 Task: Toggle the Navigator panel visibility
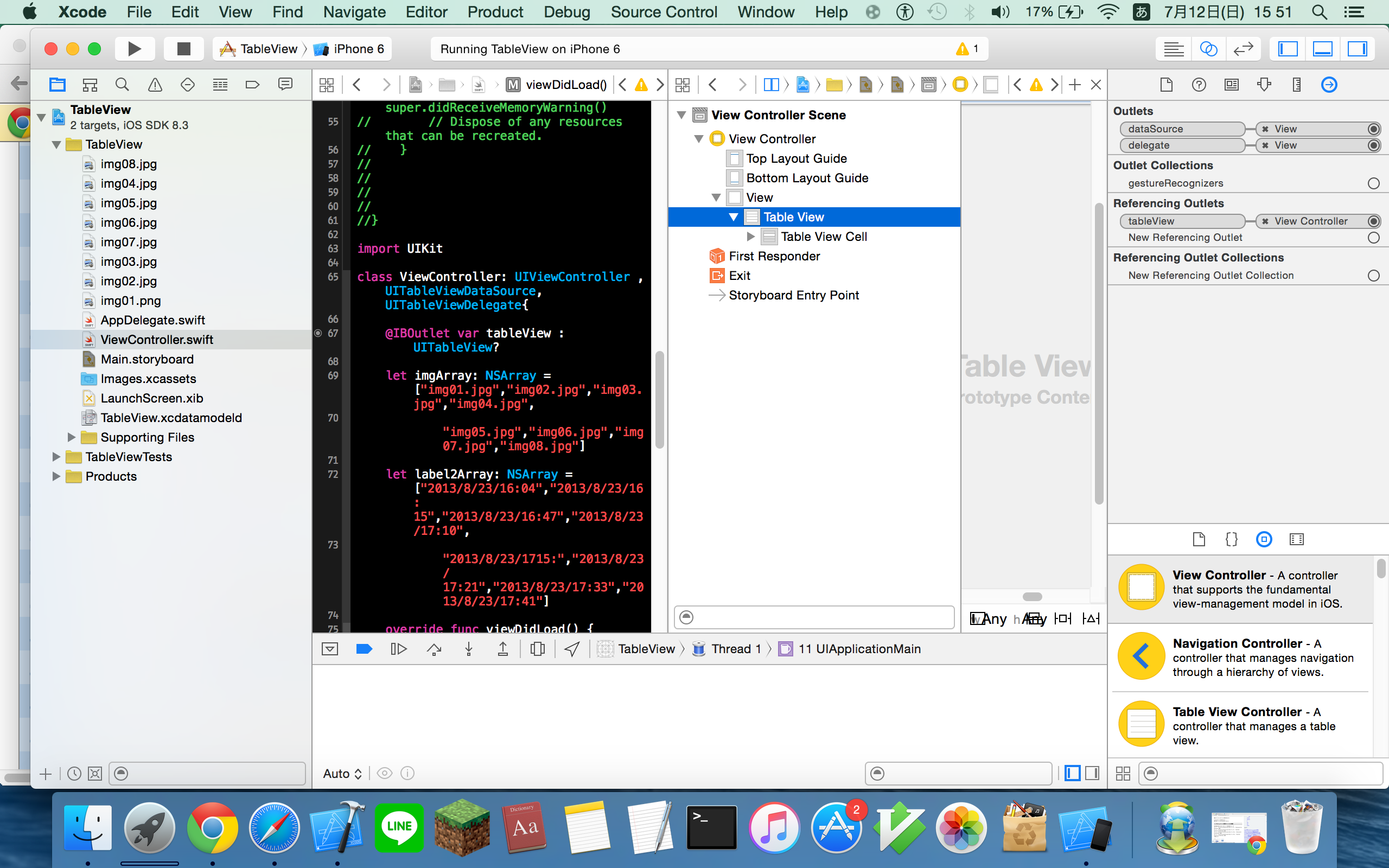(x=1288, y=49)
